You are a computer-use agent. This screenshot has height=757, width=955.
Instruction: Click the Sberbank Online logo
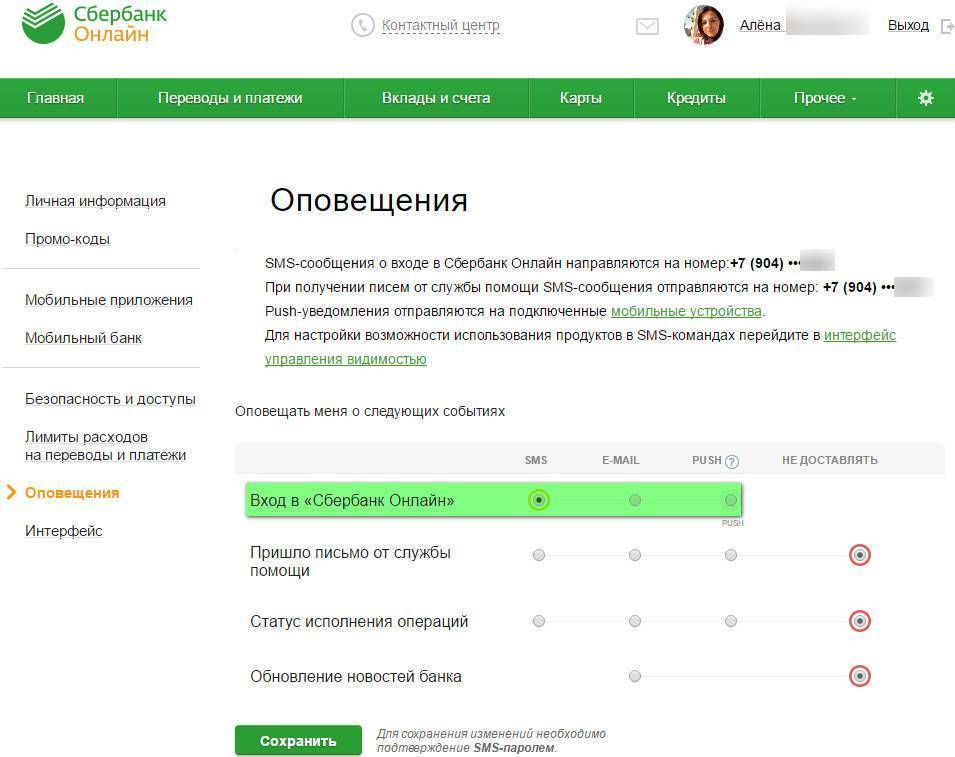coord(94,23)
